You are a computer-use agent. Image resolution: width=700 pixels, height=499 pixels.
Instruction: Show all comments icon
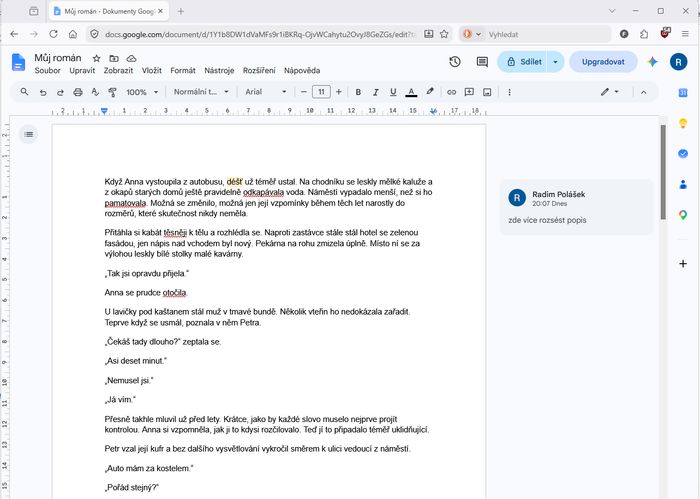482,62
